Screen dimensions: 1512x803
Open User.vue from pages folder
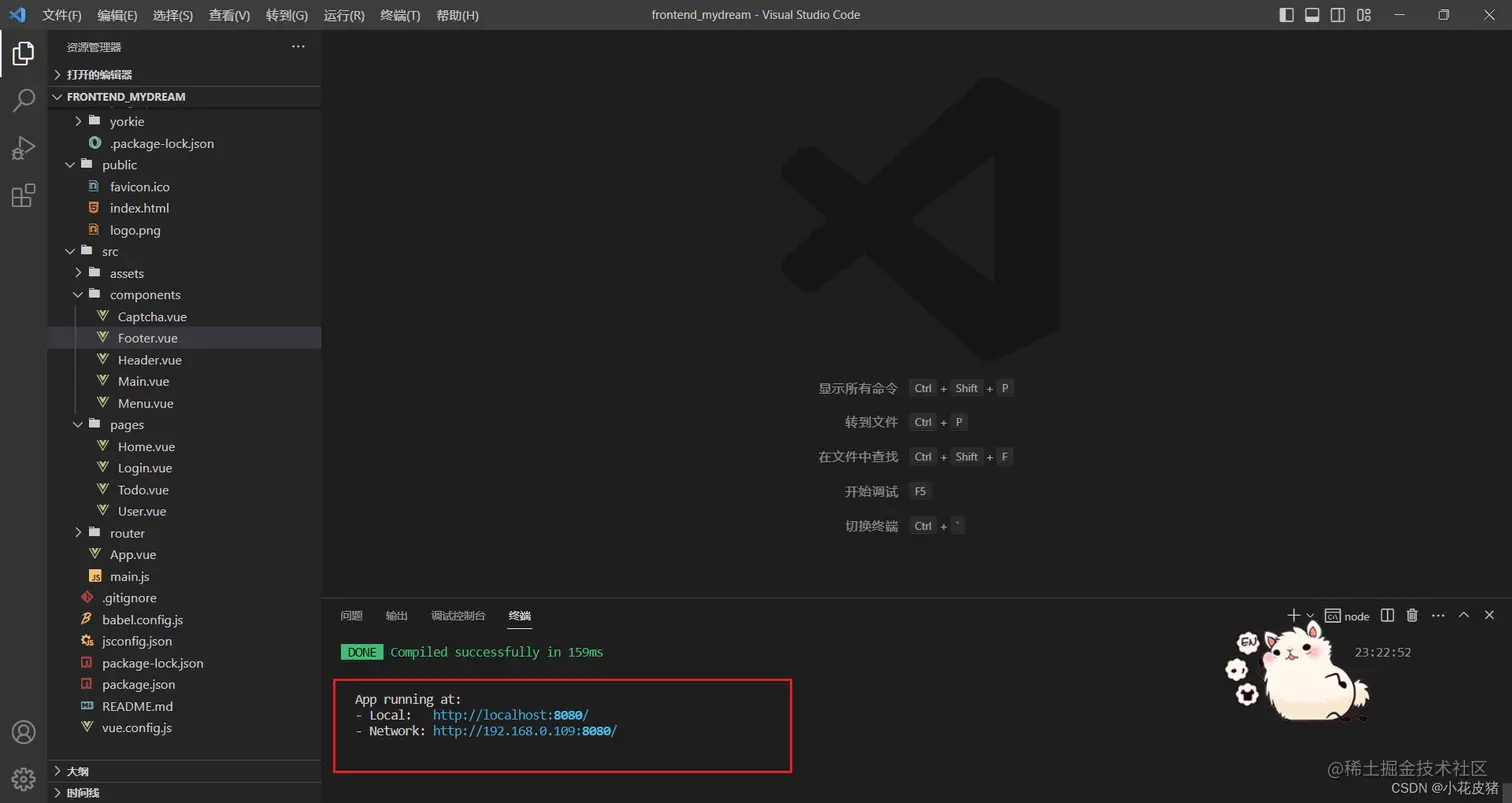pyautogui.click(x=185, y=512)
